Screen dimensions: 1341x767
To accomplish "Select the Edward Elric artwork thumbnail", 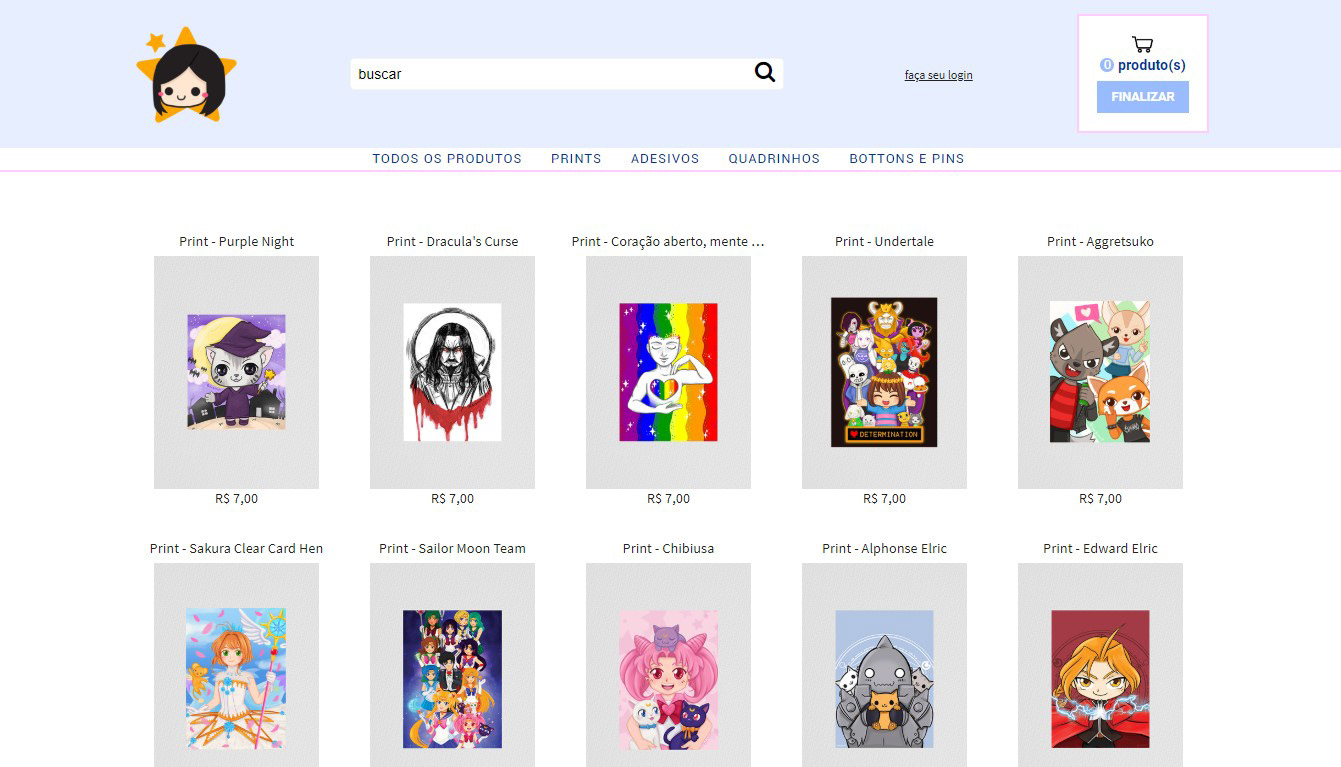I will click(x=1100, y=665).
